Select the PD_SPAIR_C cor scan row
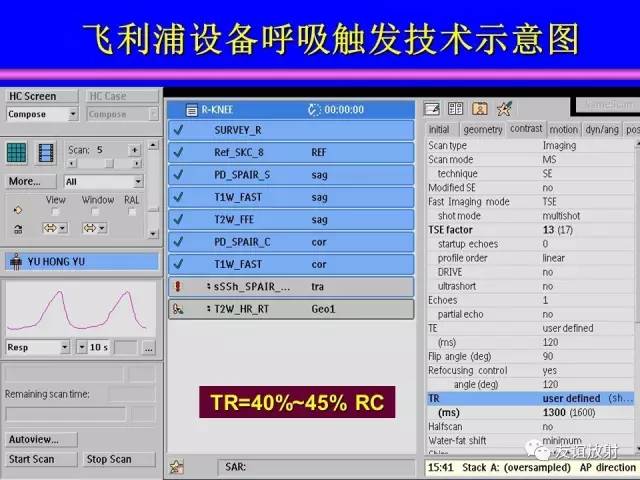 tap(291, 242)
